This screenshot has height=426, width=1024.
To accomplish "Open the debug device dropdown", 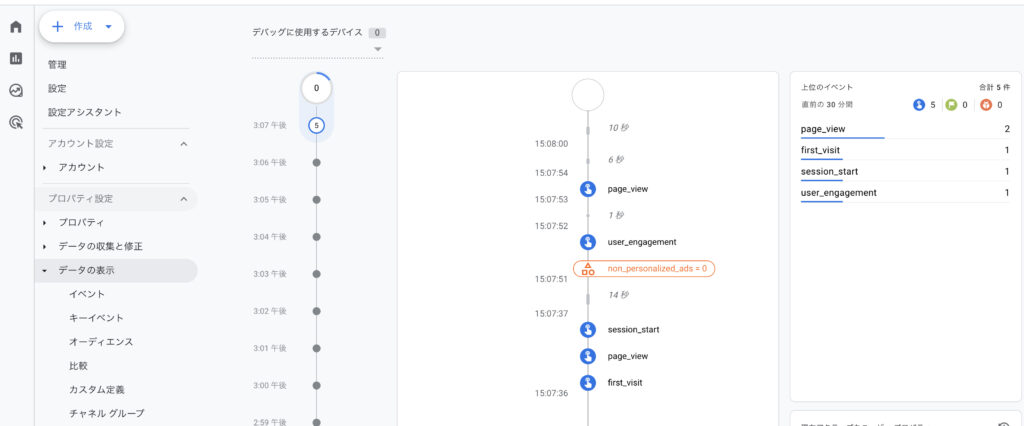I will [x=378, y=49].
